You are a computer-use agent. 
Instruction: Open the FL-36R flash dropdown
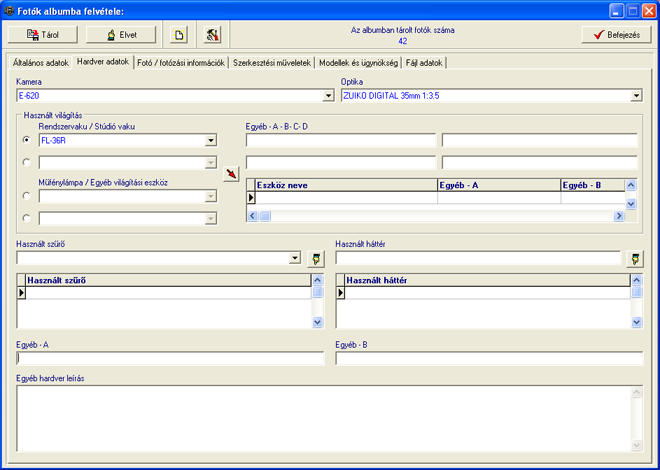211,141
